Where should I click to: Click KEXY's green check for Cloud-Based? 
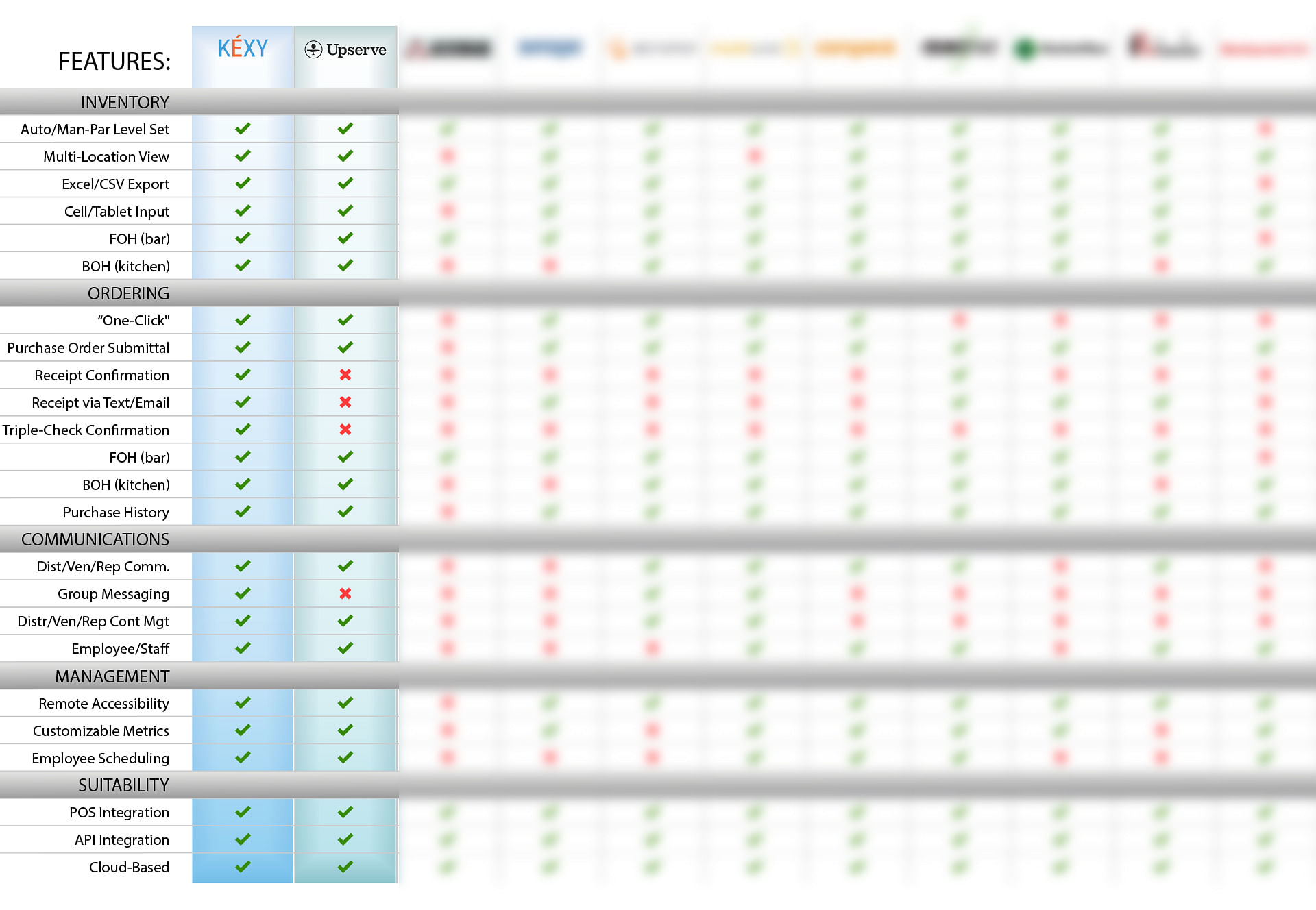coord(243,867)
